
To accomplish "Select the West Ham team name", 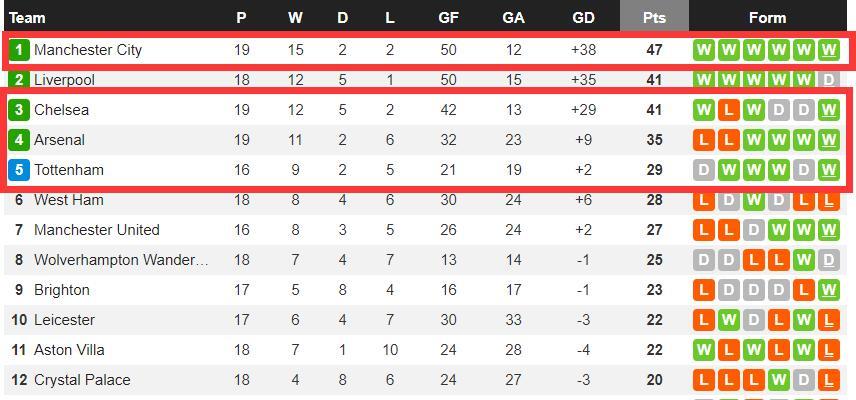I will pos(69,200).
